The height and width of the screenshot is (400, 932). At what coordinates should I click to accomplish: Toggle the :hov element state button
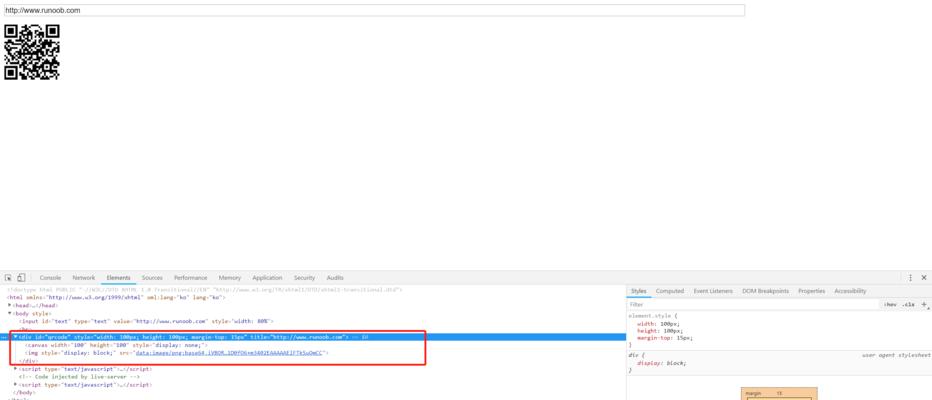(889, 304)
